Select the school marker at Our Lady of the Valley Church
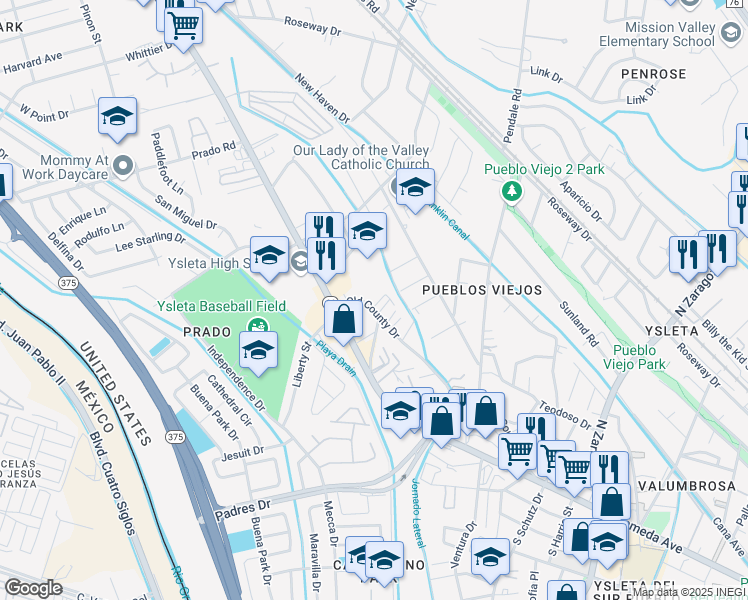748x600 pixels. (x=415, y=187)
